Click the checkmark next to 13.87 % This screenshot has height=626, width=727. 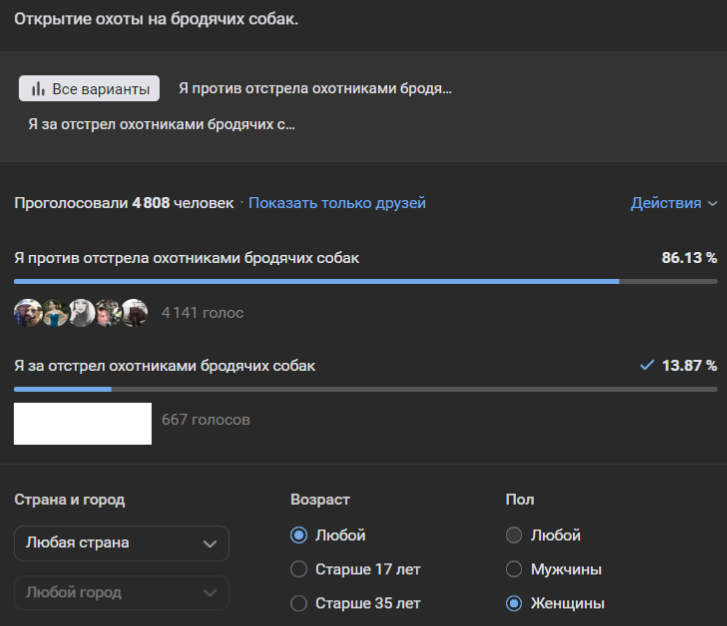coord(647,365)
